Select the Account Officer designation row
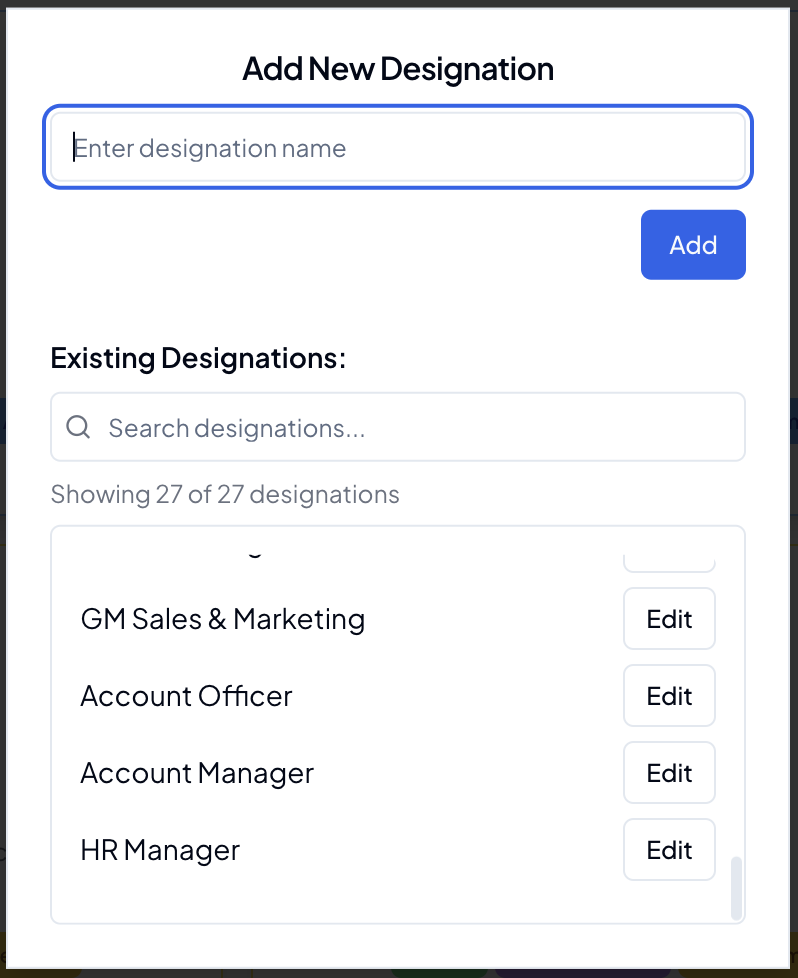 point(186,695)
